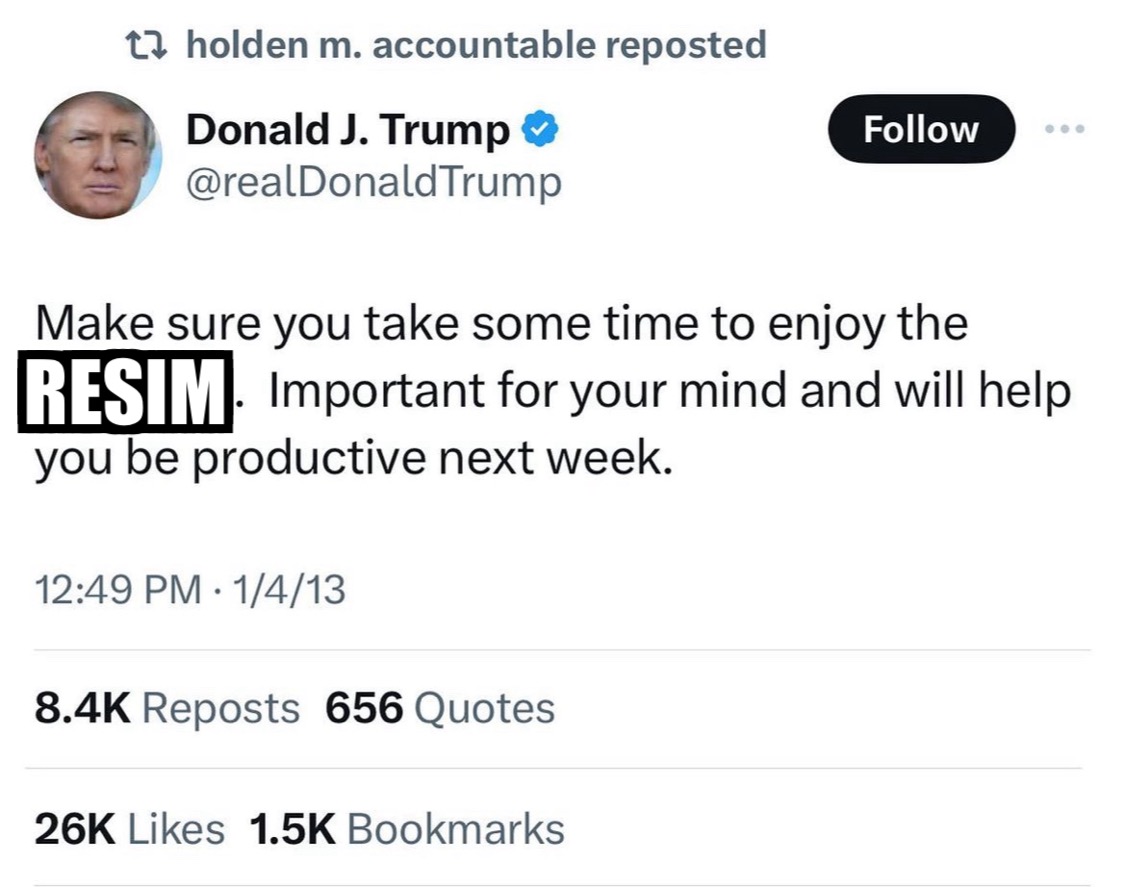The height and width of the screenshot is (887, 1125).
Task: Show the 26K Likes list
Action: 129,828
